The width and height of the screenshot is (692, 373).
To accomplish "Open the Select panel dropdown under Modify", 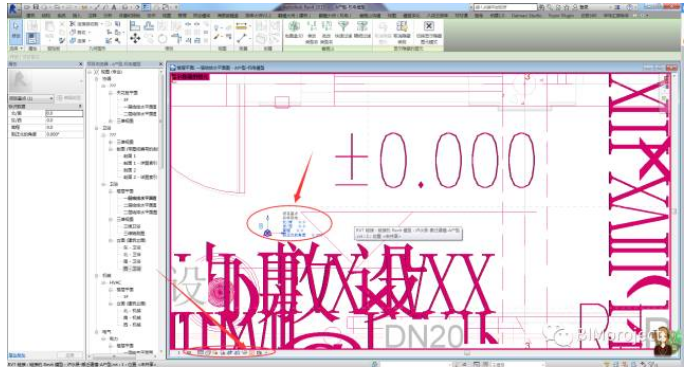I will pyautogui.click(x=16, y=49).
